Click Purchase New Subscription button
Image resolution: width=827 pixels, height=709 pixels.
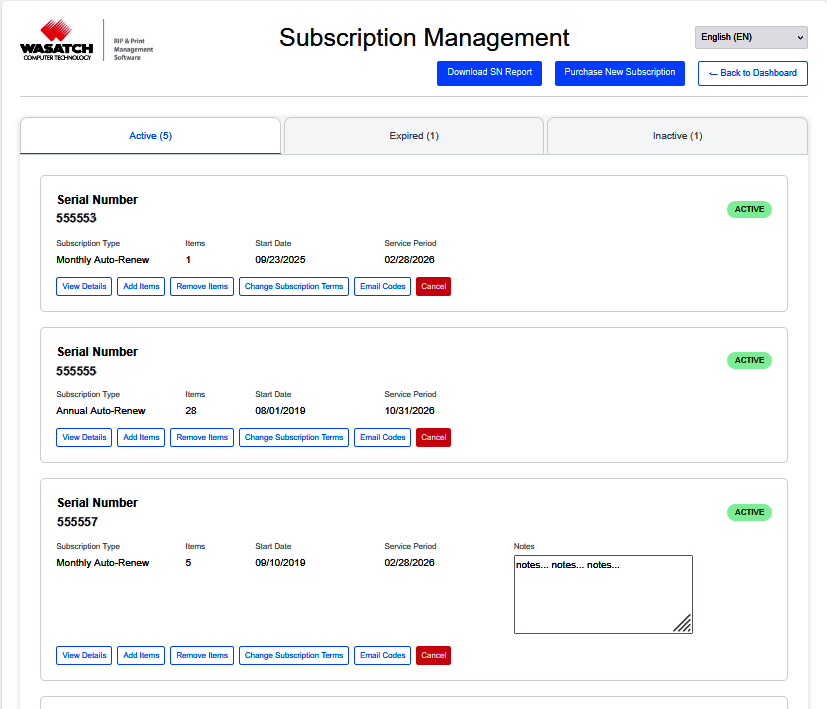(x=619, y=73)
